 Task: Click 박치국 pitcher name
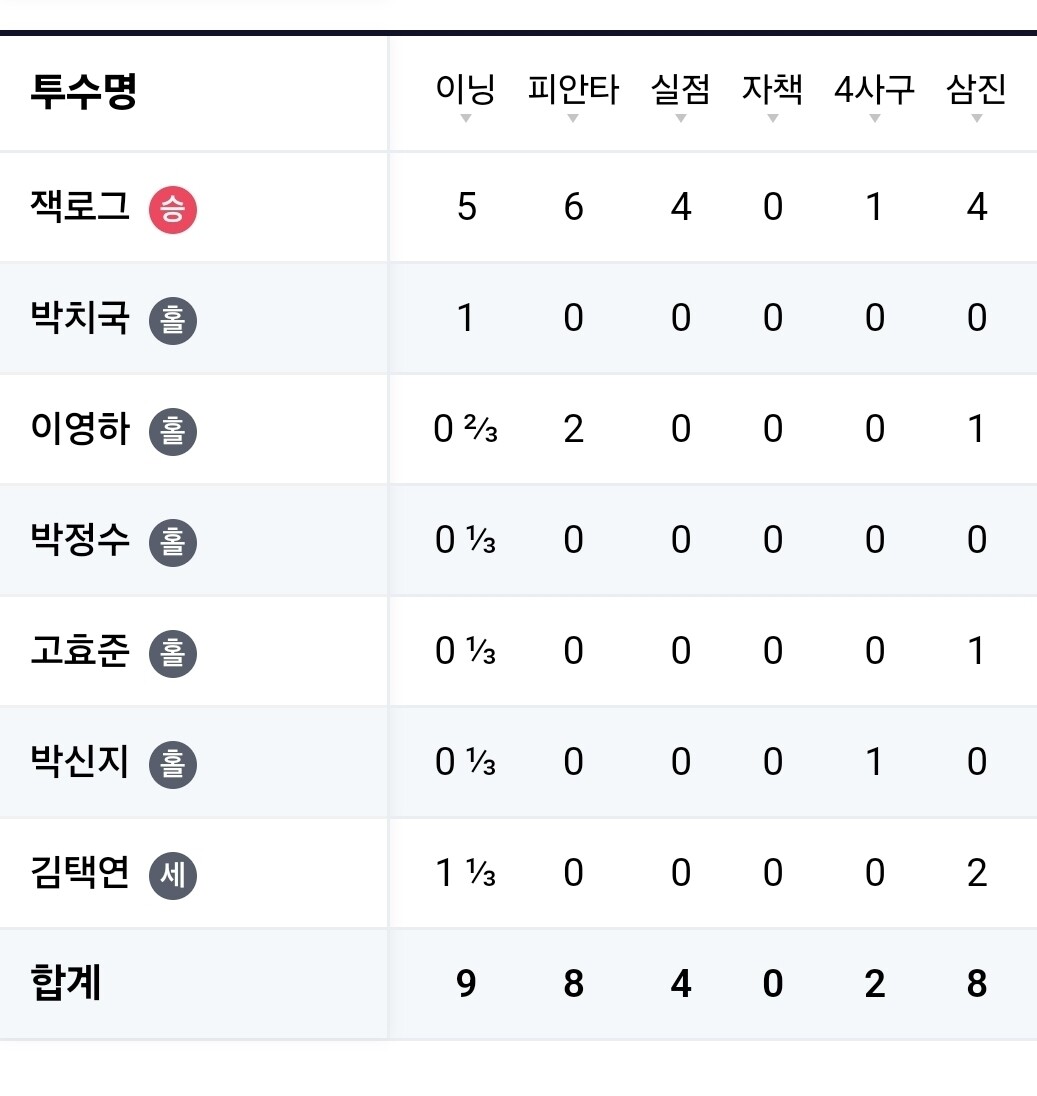click(80, 319)
